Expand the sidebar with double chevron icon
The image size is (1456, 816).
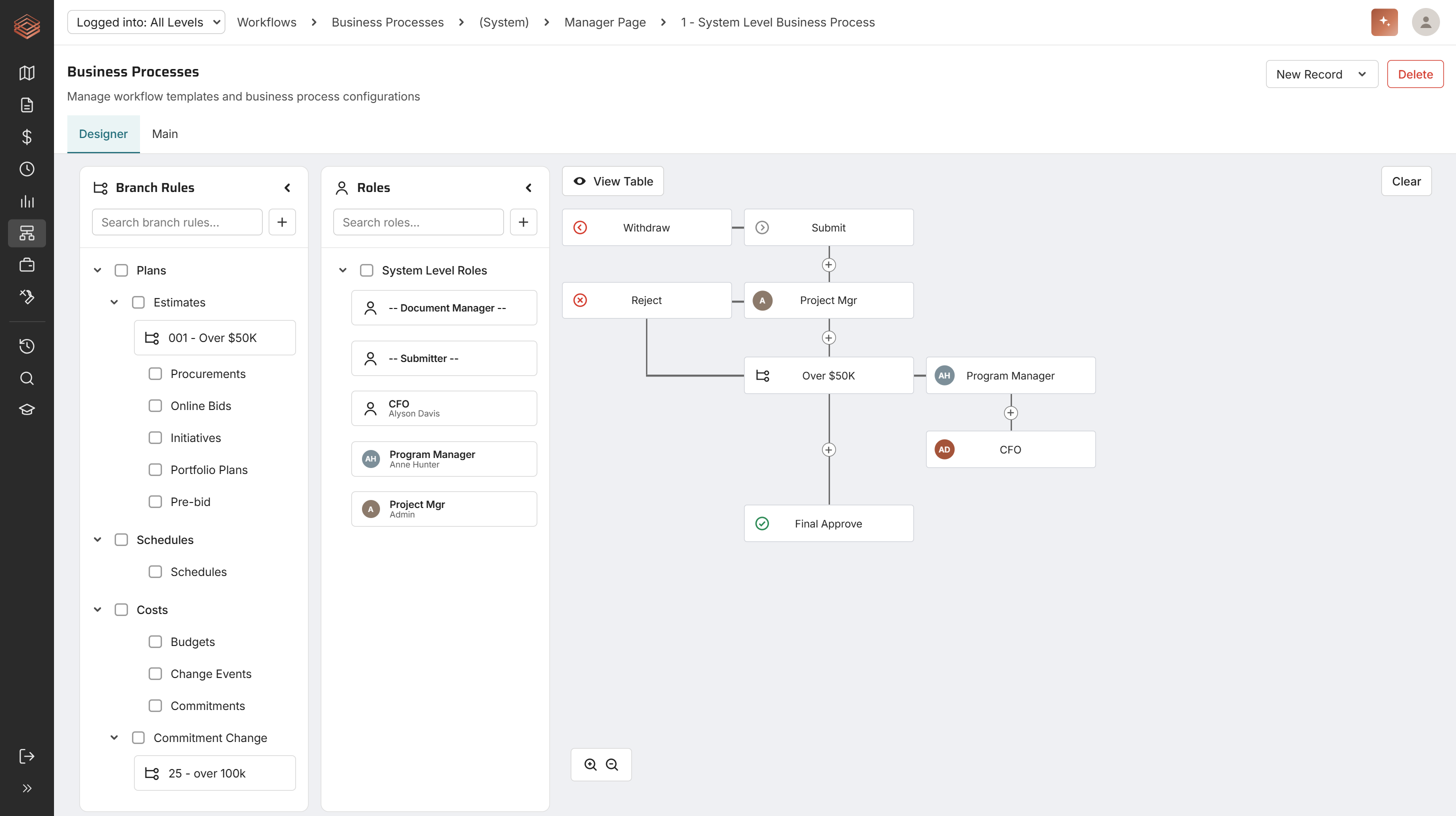[26, 788]
